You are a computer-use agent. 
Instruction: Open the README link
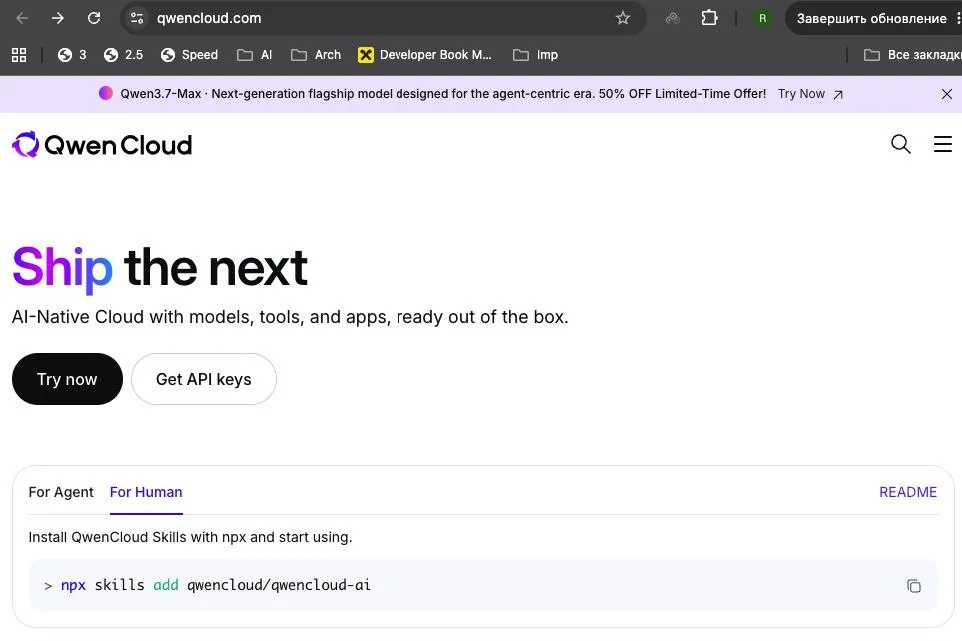pyautogui.click(x=908, y=492)
